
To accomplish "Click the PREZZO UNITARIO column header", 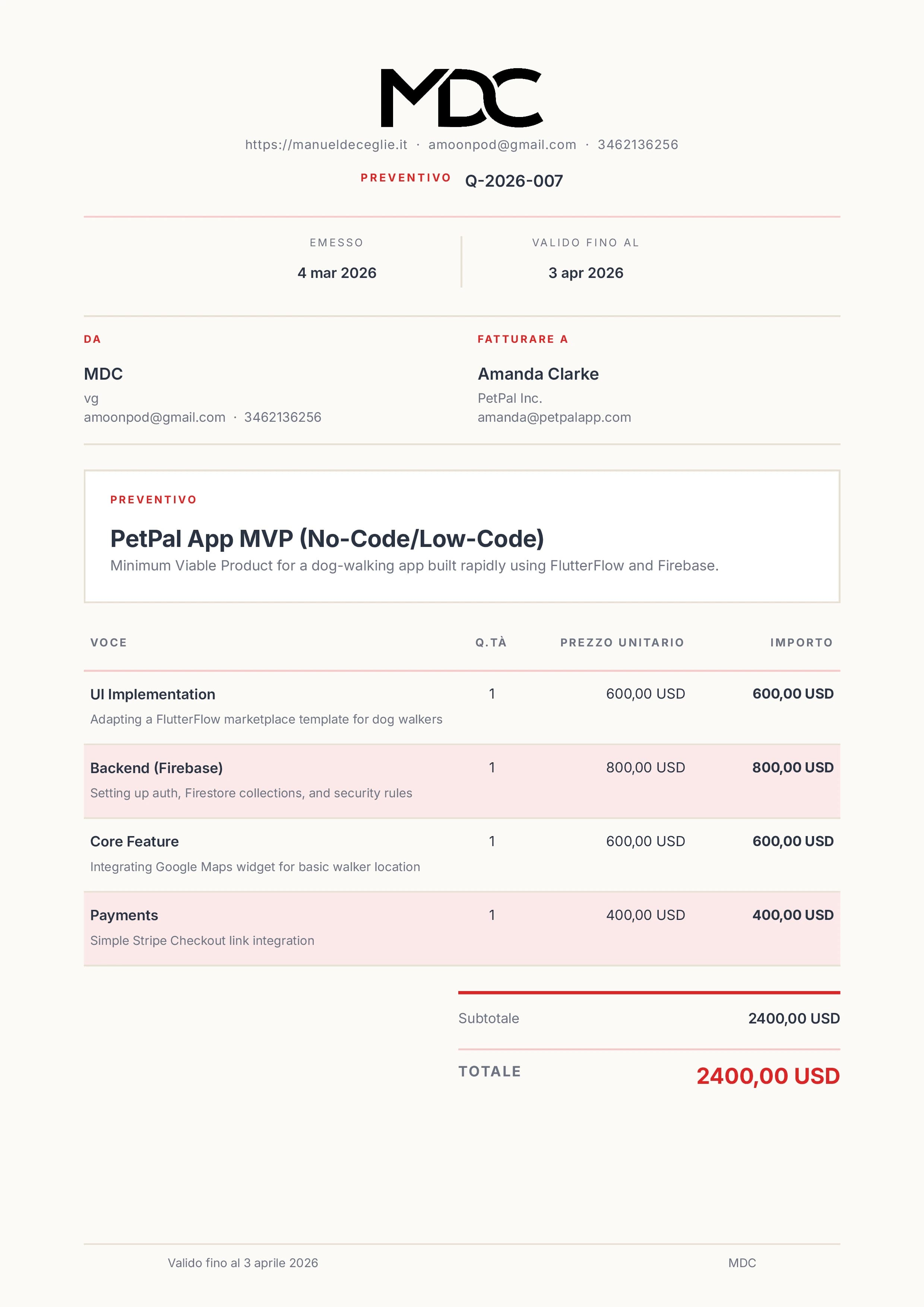I will coord(622,643).
